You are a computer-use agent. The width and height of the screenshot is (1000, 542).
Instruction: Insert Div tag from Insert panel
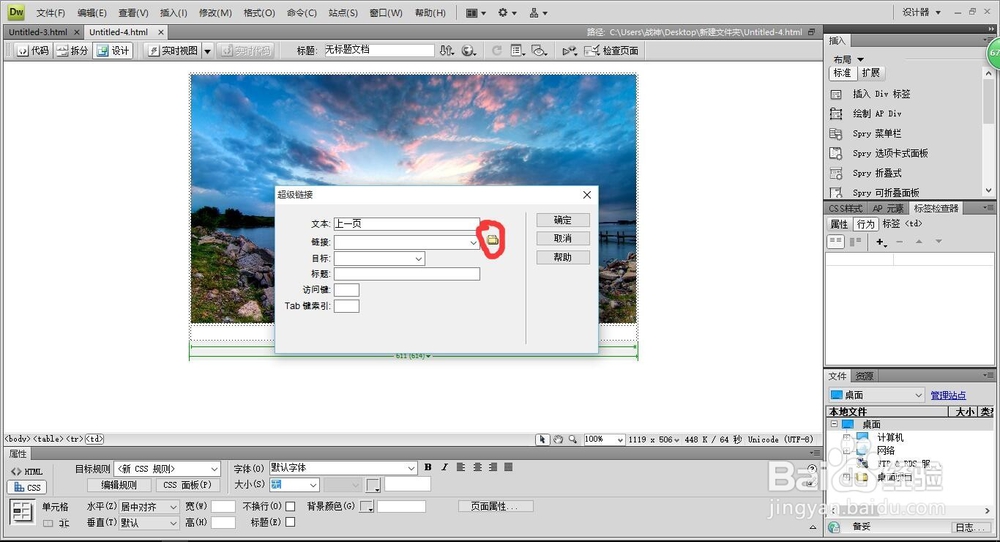[871, 94]
